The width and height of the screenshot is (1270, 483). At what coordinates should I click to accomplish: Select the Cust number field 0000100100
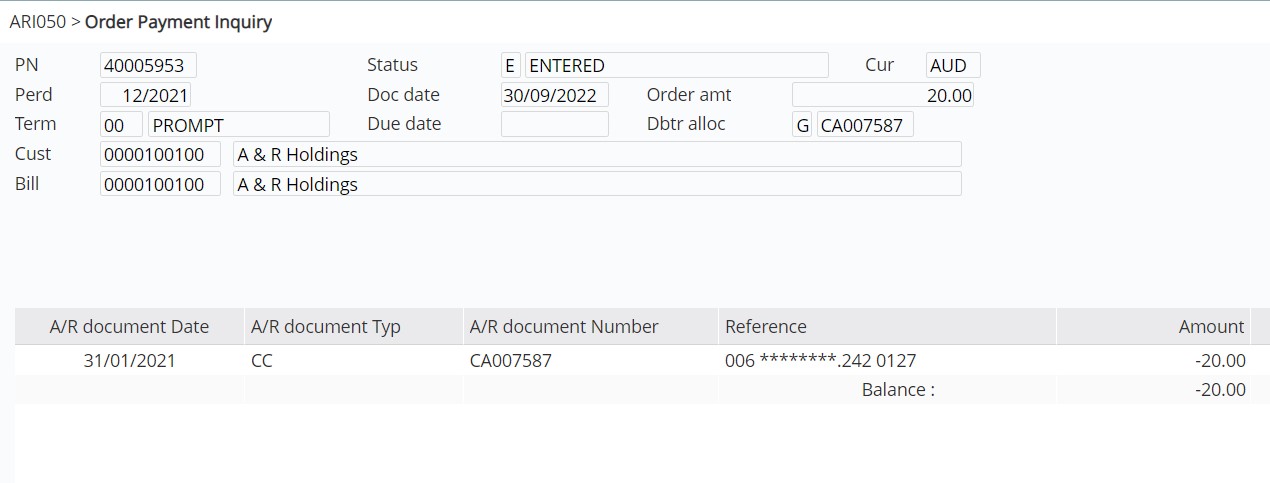(160, 155)
